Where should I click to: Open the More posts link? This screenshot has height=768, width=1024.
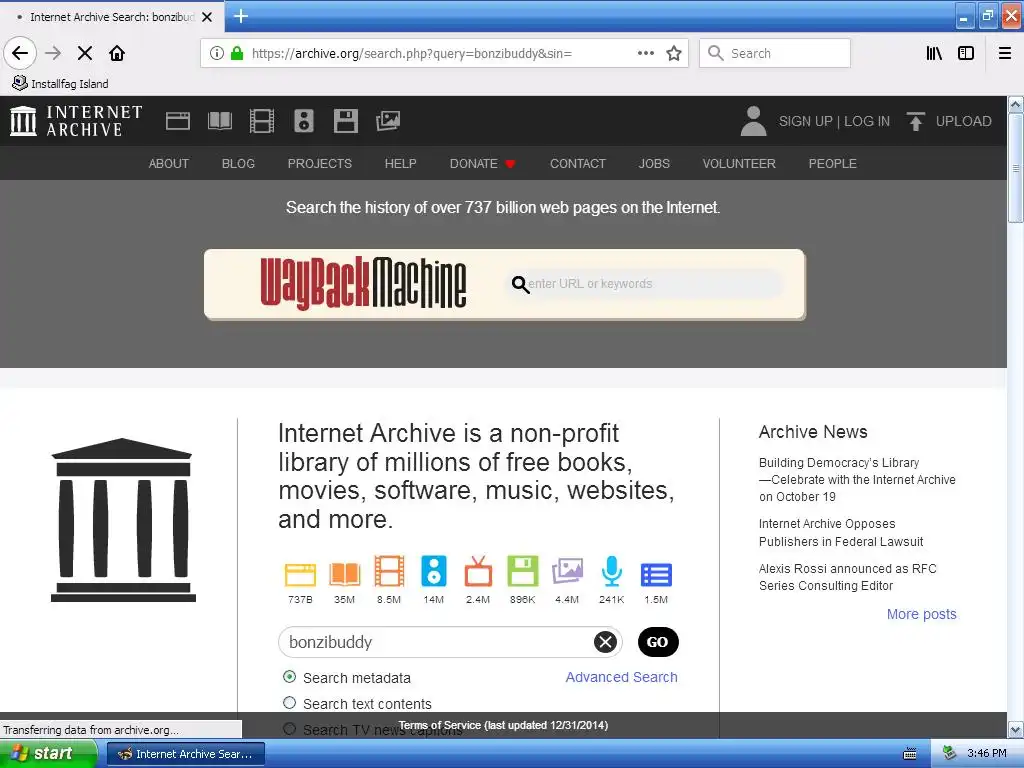point(921,614)
